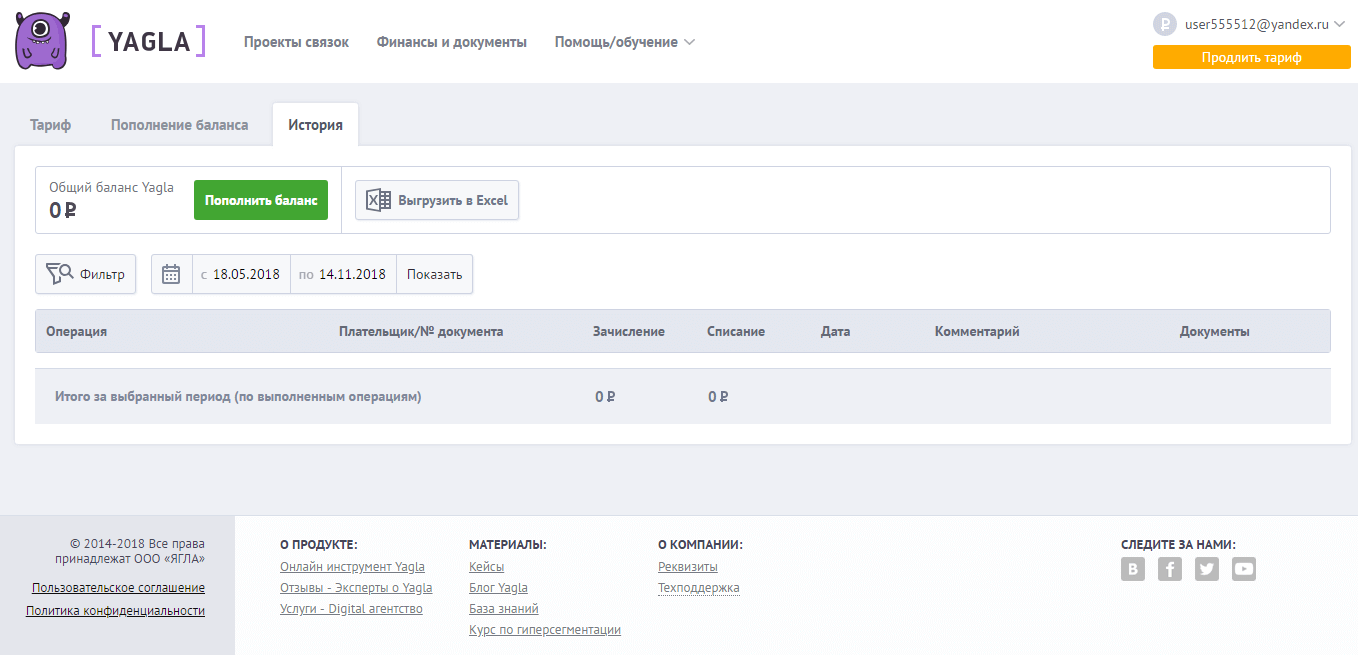Expand the Помощь/обучение dropdown menu

[624, 42]
